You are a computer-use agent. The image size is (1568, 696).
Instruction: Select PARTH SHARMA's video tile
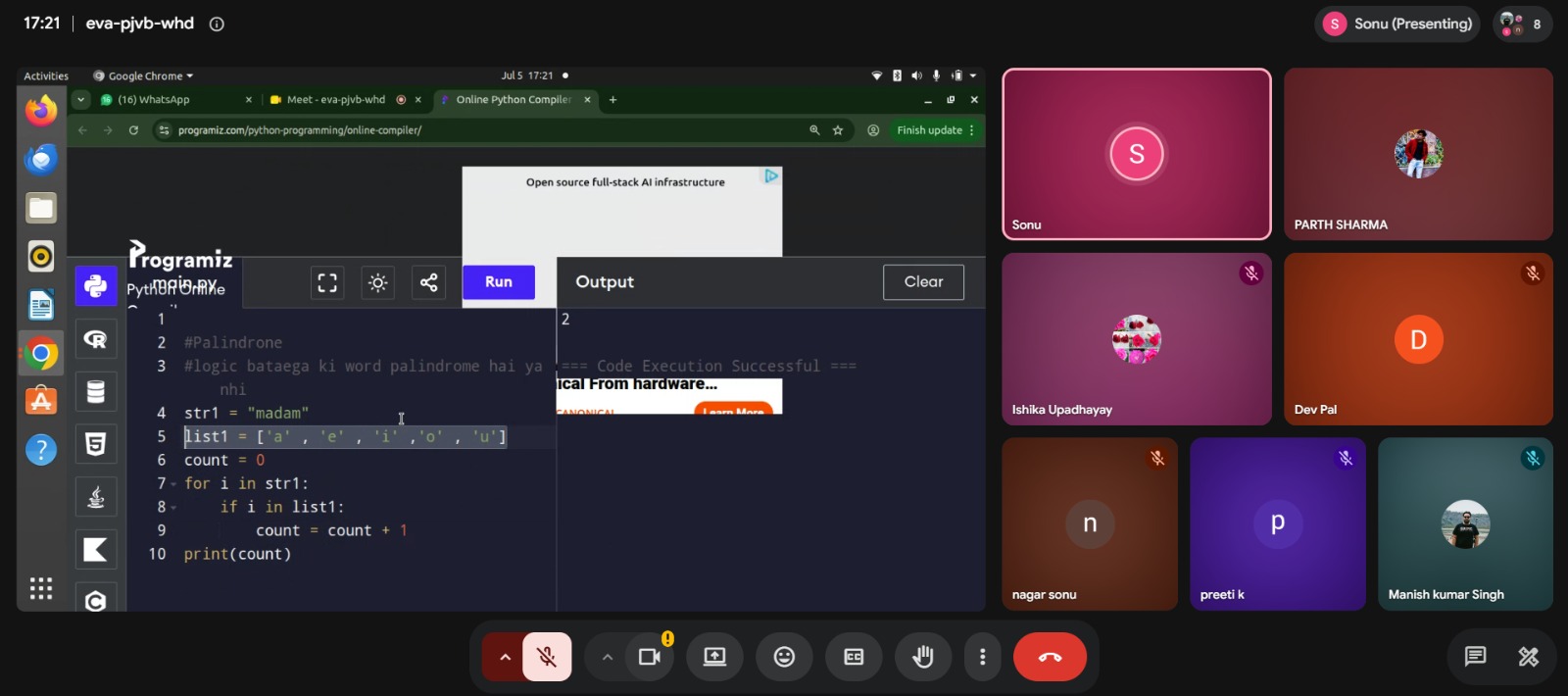pyautogui.click(x=1418, y=154)
